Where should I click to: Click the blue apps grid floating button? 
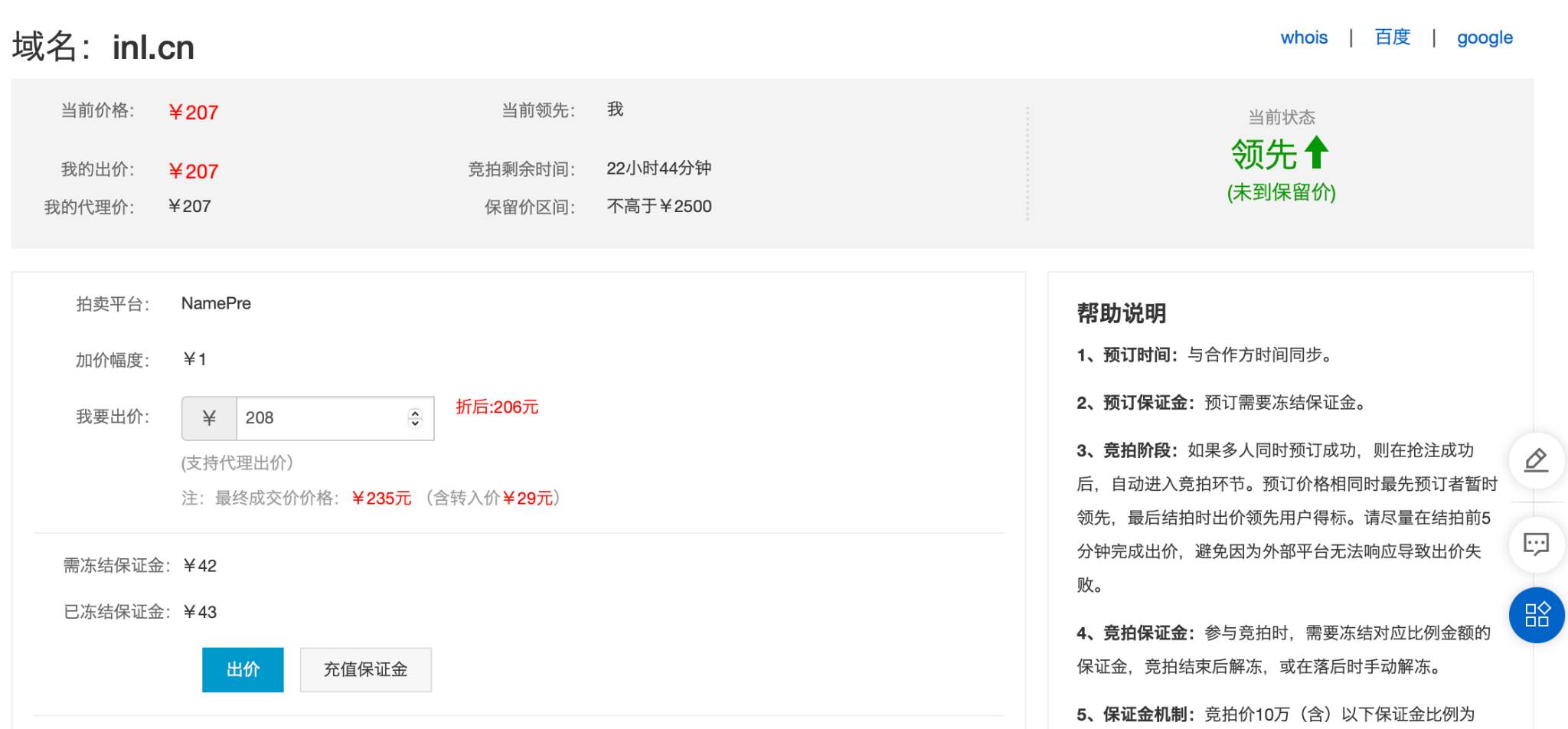coord(1536,615)
